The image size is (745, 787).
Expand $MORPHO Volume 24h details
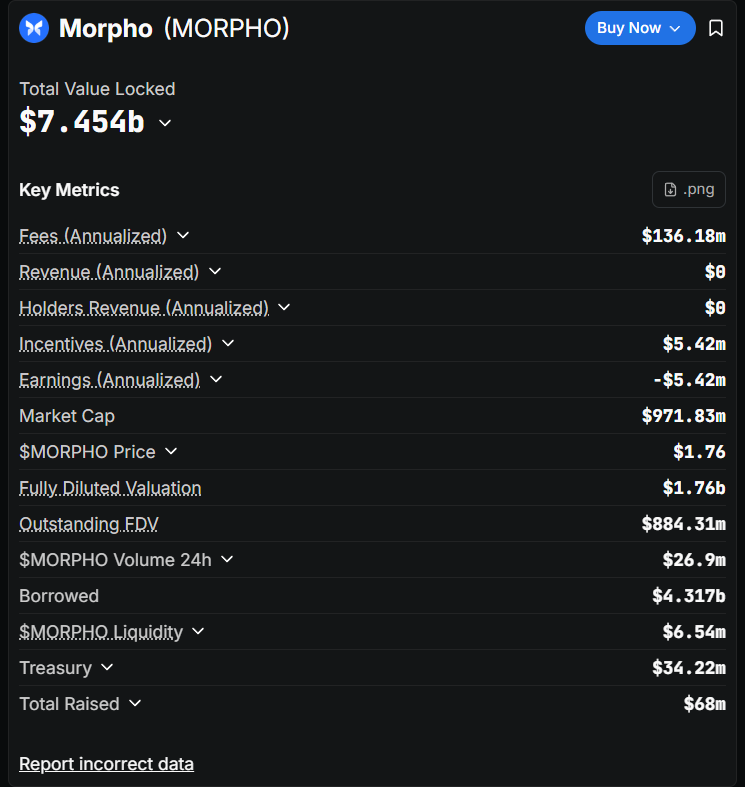[x=227, y=560]
